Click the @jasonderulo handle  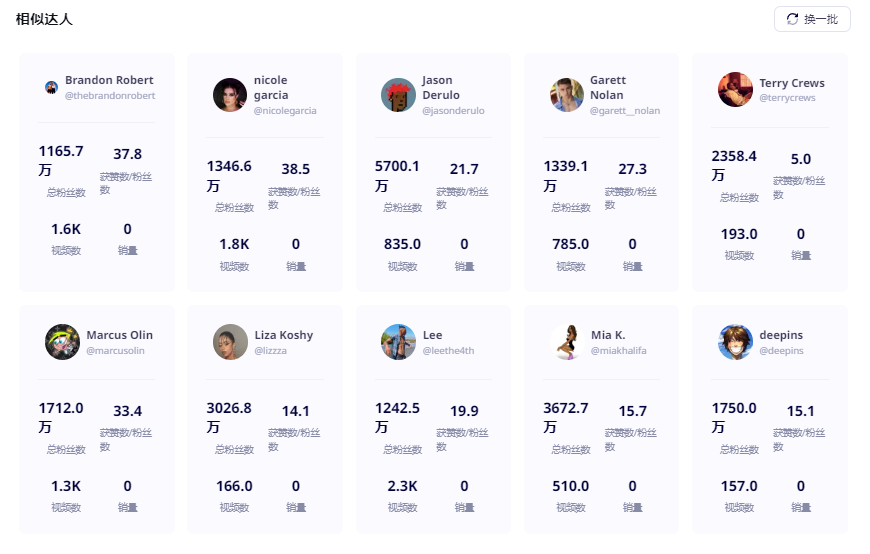click(453, 110)
